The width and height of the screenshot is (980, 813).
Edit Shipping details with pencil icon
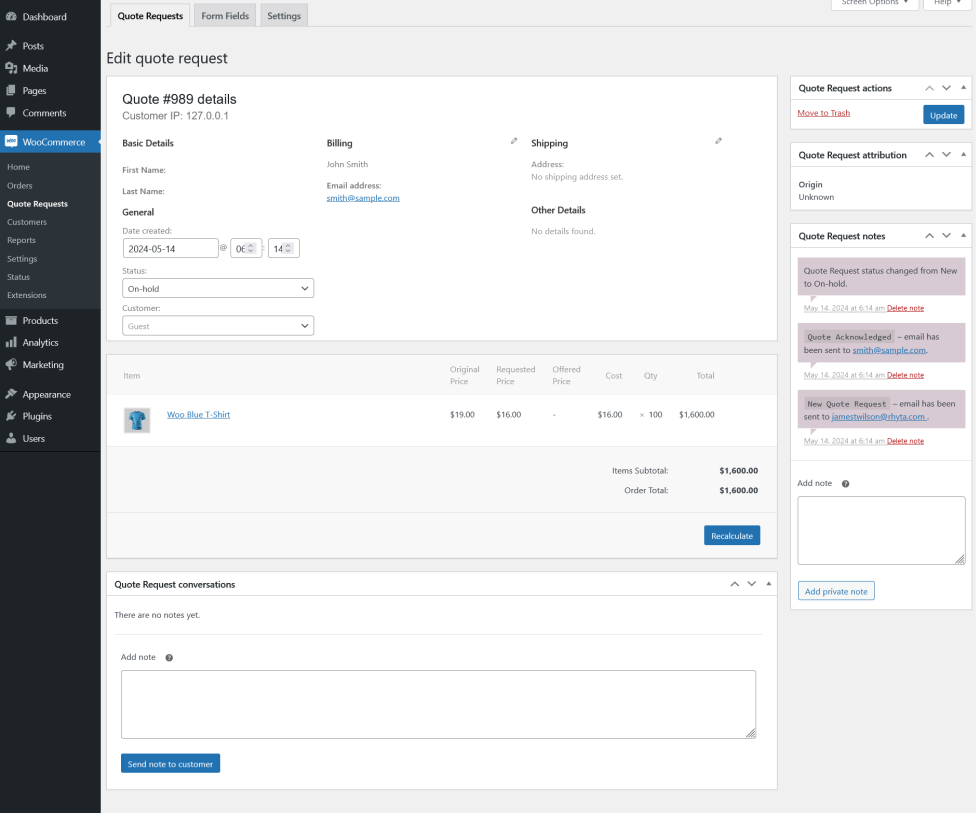coord(719,141)
